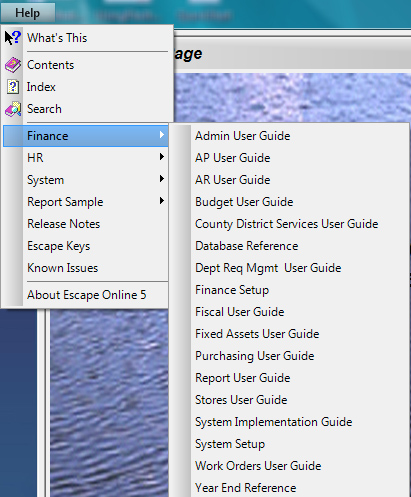Image resolution: width=411 pixels, height=497 pixels.
Task: Open the Admin User Guide
Action: [x=290, y=136]
